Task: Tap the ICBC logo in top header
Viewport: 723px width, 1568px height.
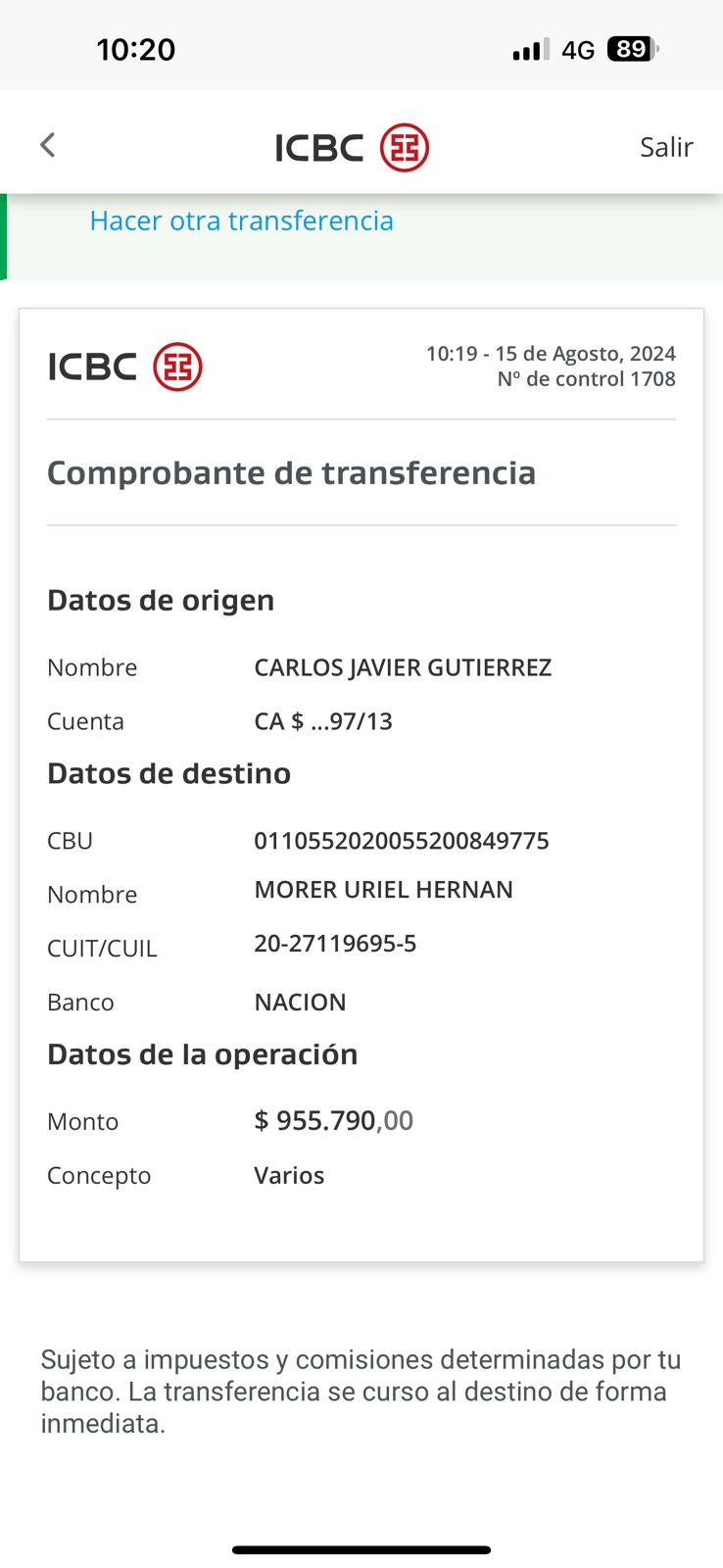Action: [x=351, y=148]
